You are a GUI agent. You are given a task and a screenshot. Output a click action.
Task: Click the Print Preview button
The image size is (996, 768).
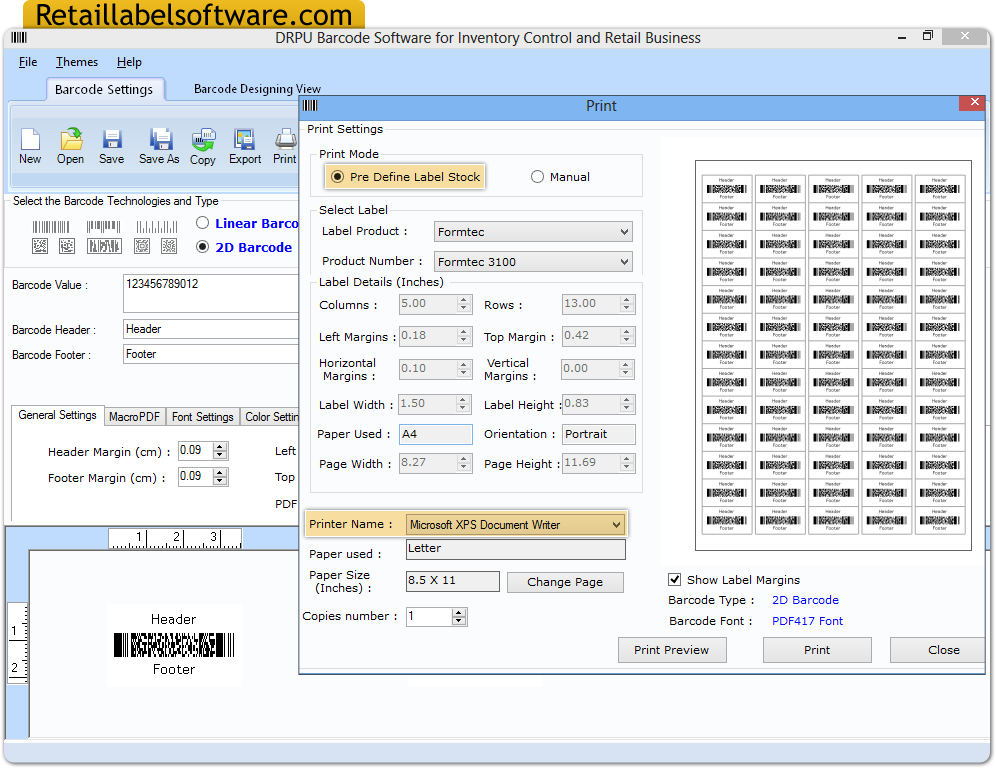coord(671,650)
